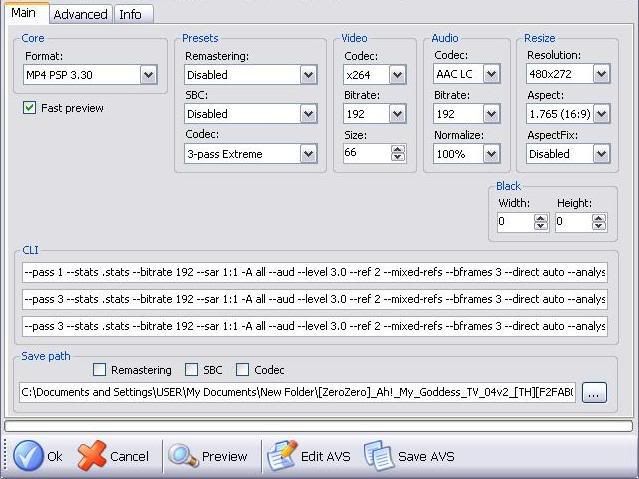Open the Format dropdown MP4 PSP 3.30
Screen dimensions: 639x479
(x=90, y=75)
